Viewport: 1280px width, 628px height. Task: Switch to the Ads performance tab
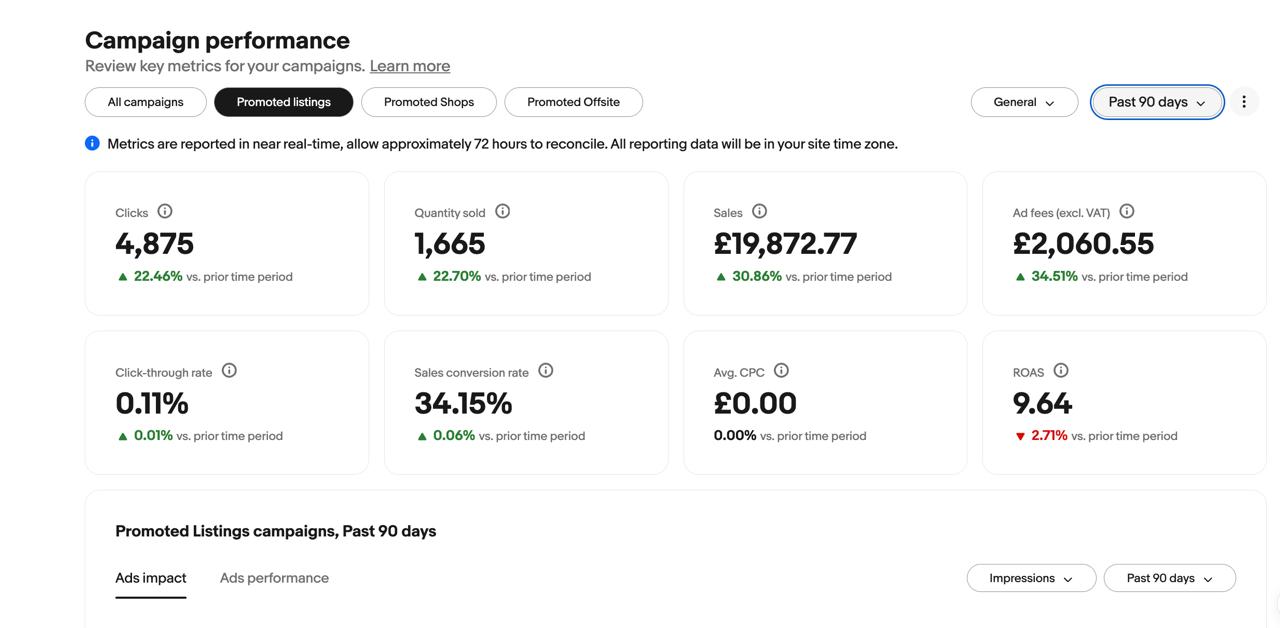274,578
